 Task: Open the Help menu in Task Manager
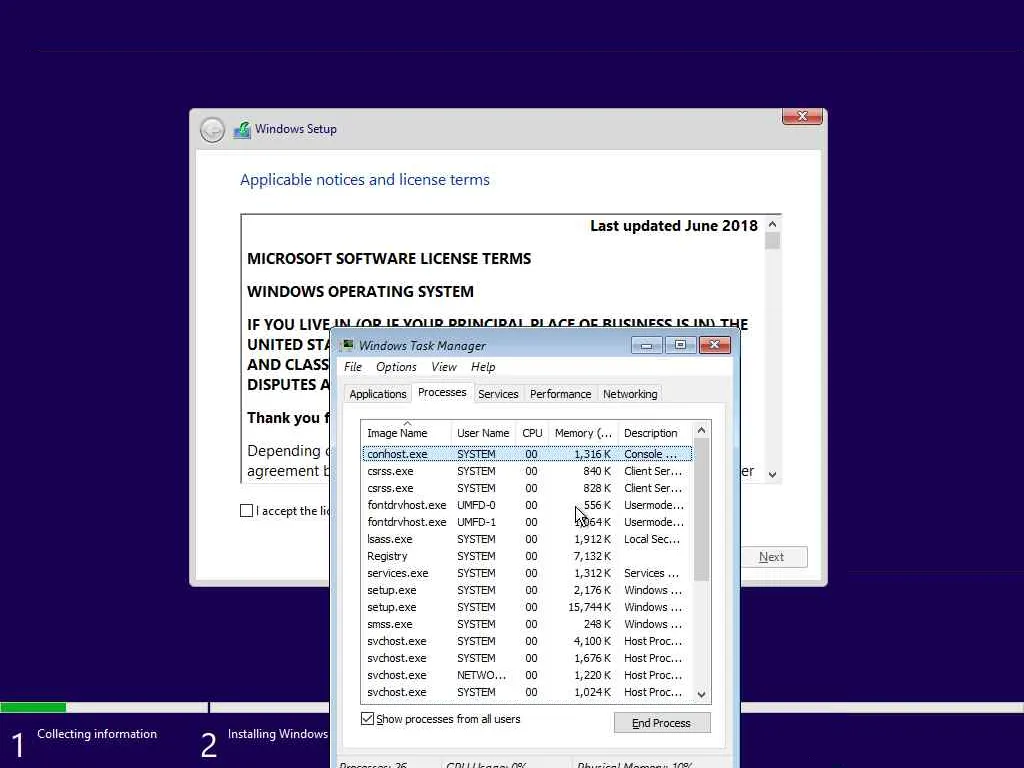[483, 367]
